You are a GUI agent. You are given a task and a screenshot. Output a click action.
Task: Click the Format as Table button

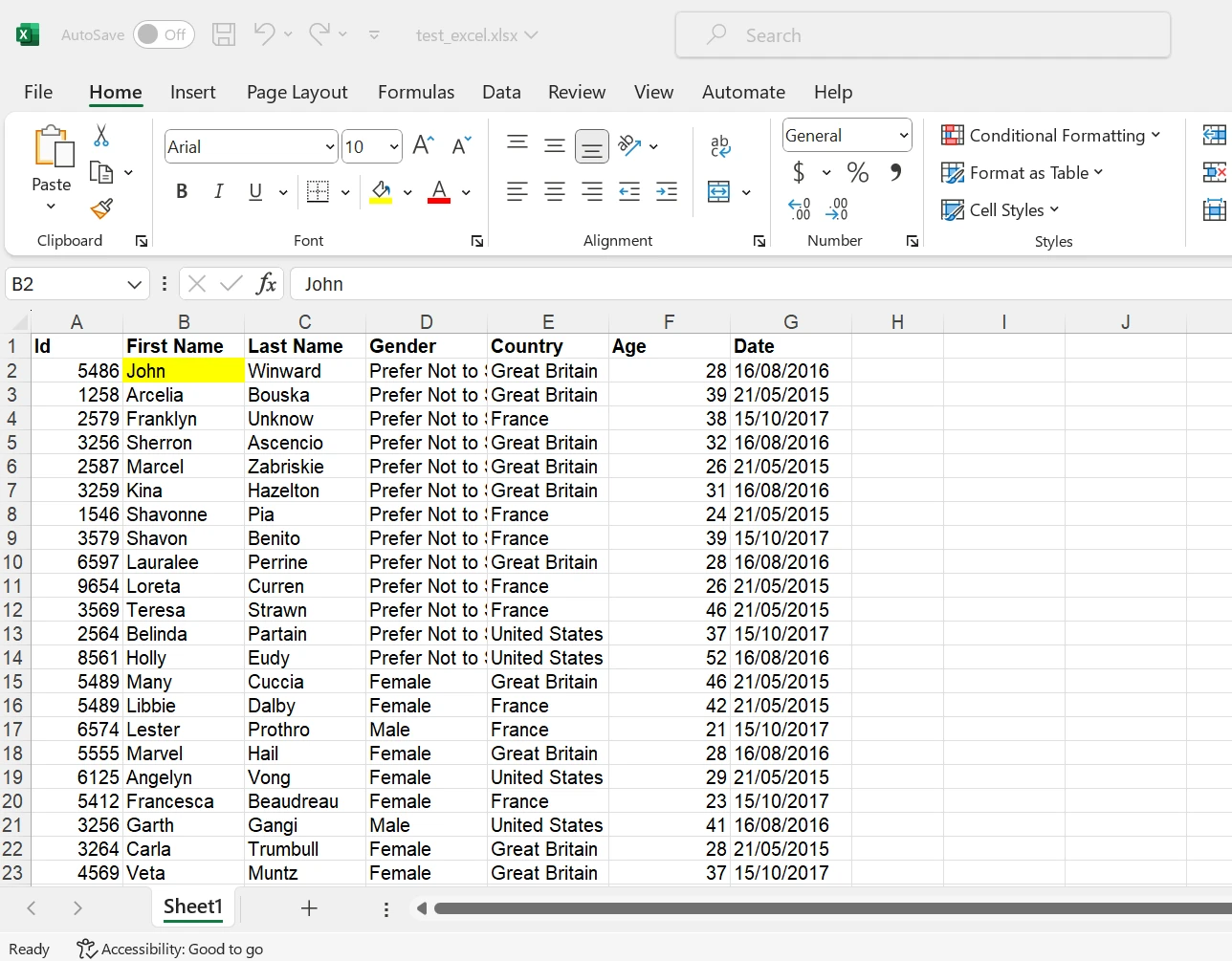[x=1022, y=173]
